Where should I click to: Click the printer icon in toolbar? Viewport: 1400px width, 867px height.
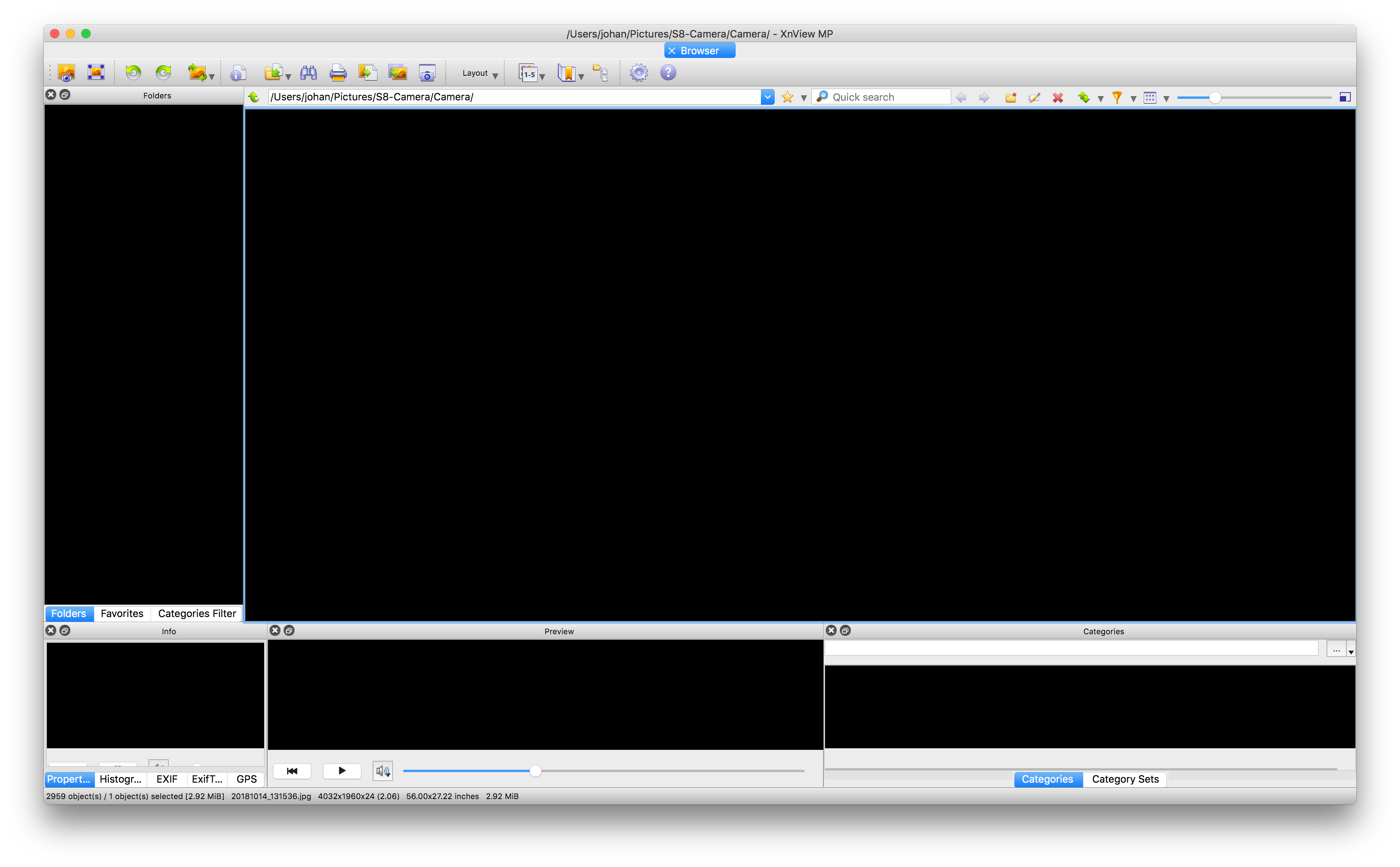338,73
